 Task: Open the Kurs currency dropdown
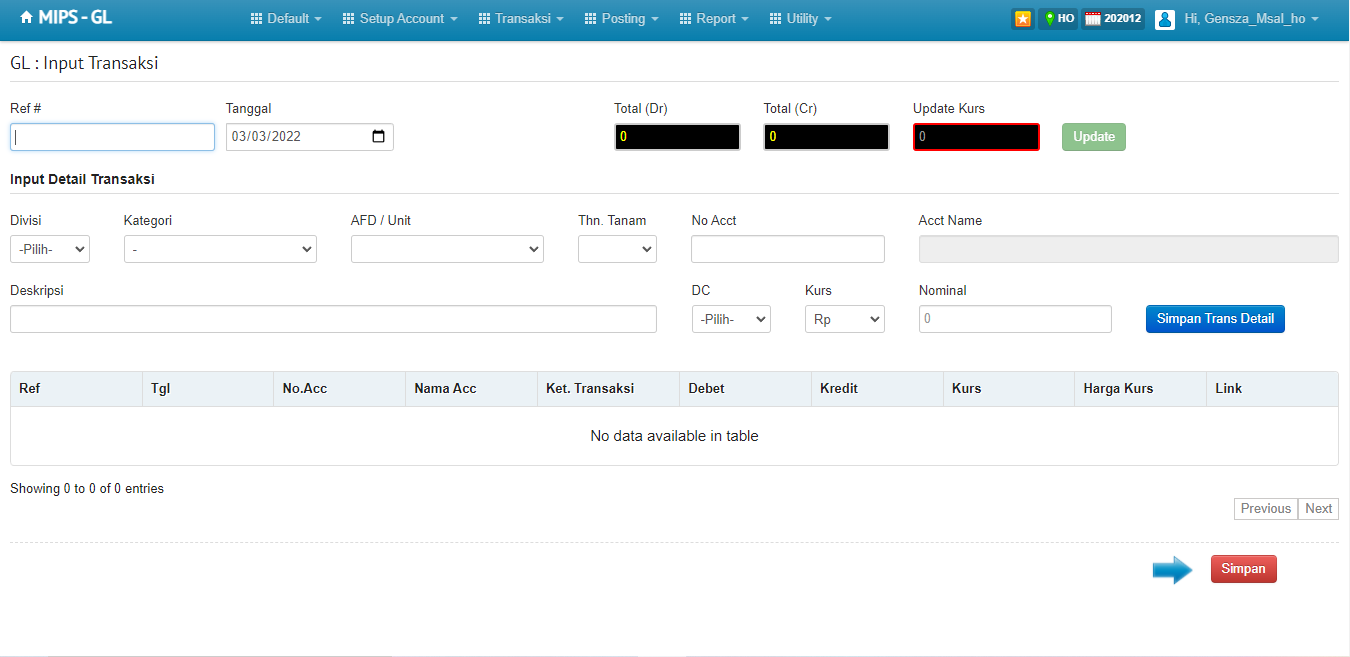click(845, 319)
